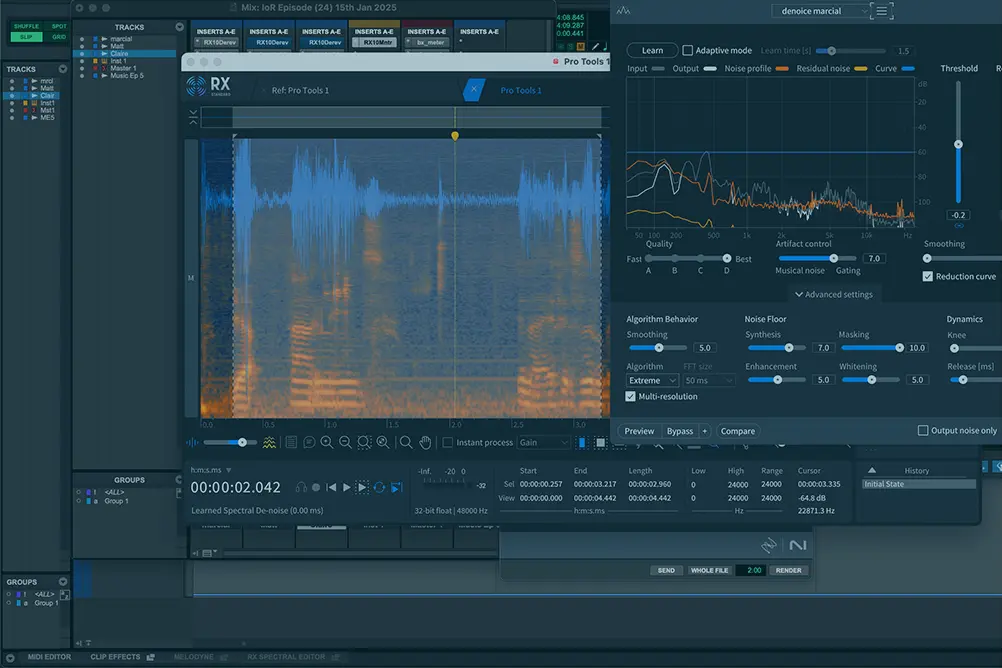Select the time-frequency selection tool icon
Viewport: 1002px width, 668px height.
600,442
